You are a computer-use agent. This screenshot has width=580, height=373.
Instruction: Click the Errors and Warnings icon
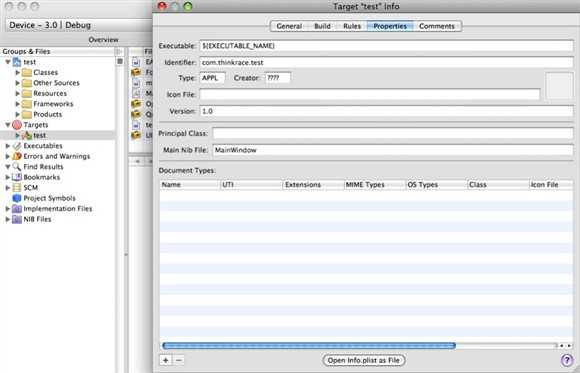(17, 156)
